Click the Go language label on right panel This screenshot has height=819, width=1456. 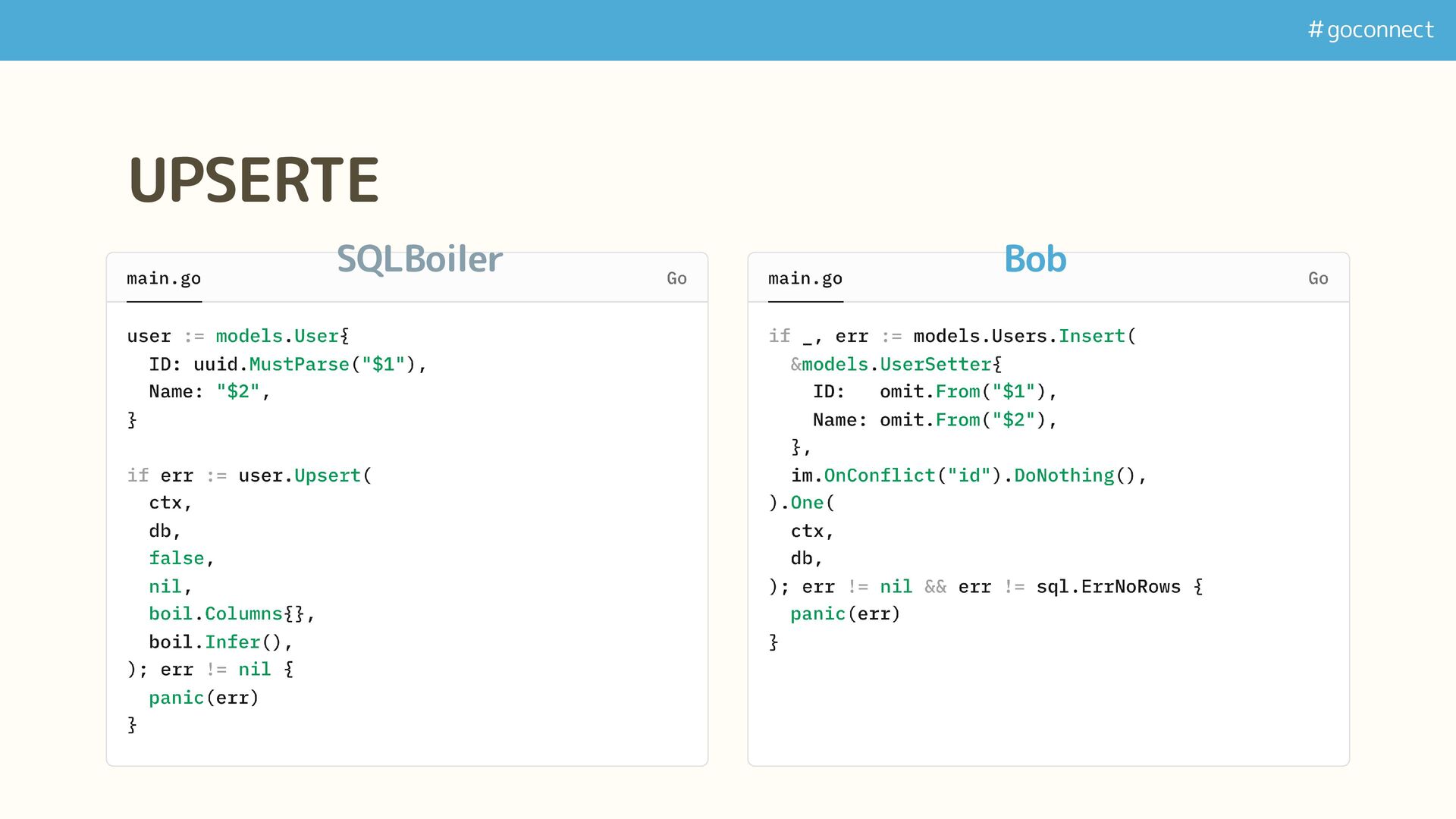point(1318,278)
